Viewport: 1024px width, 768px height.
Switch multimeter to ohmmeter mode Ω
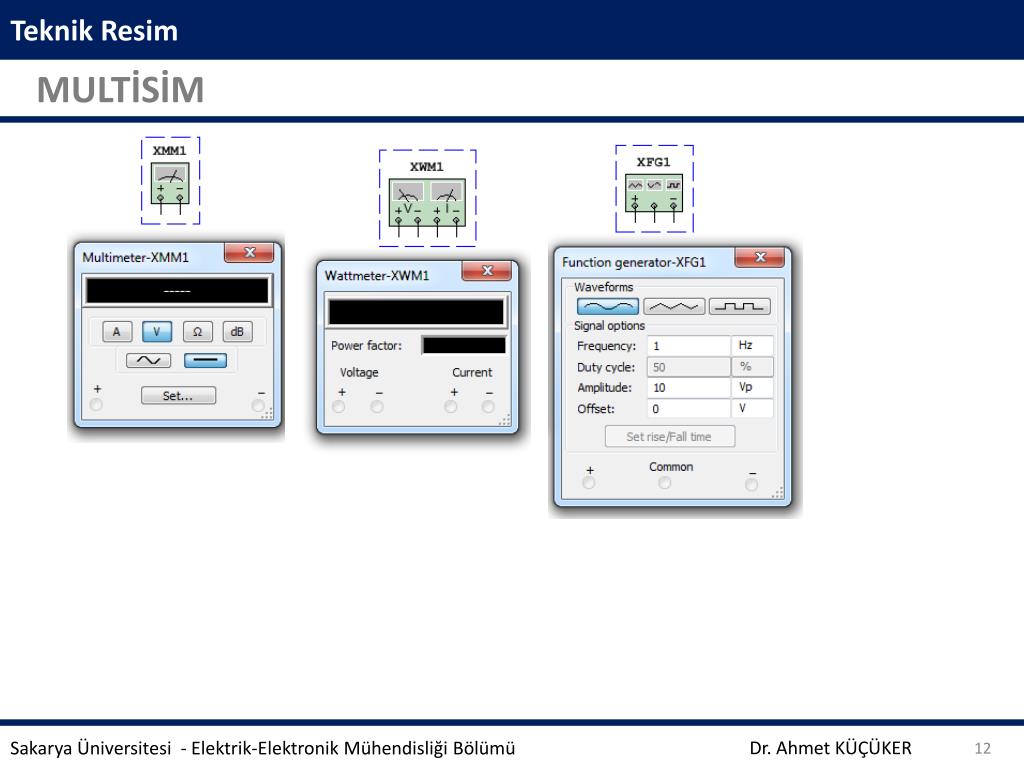pos(197,332)
